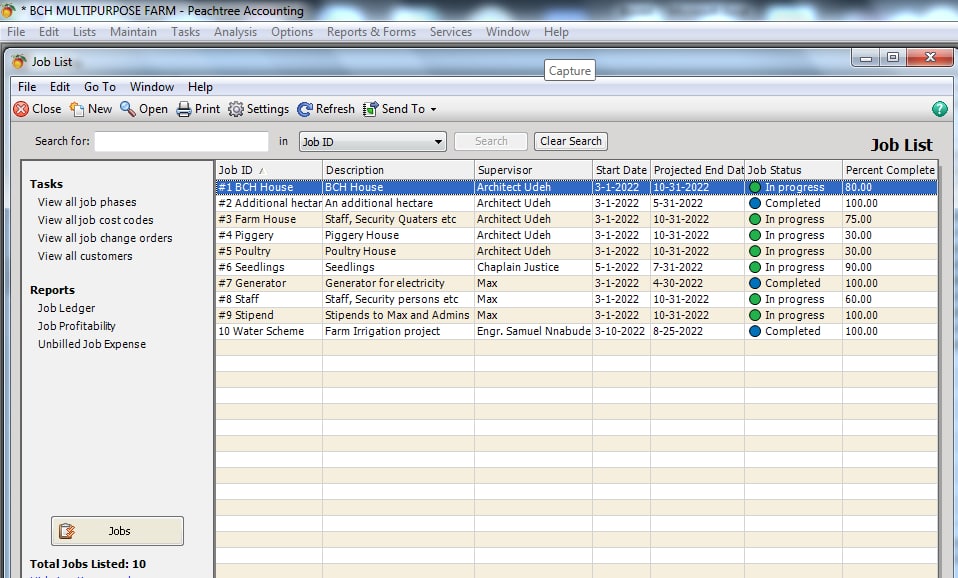
Task: Open the Job Profitability report
Action: [x=76, y=326]
